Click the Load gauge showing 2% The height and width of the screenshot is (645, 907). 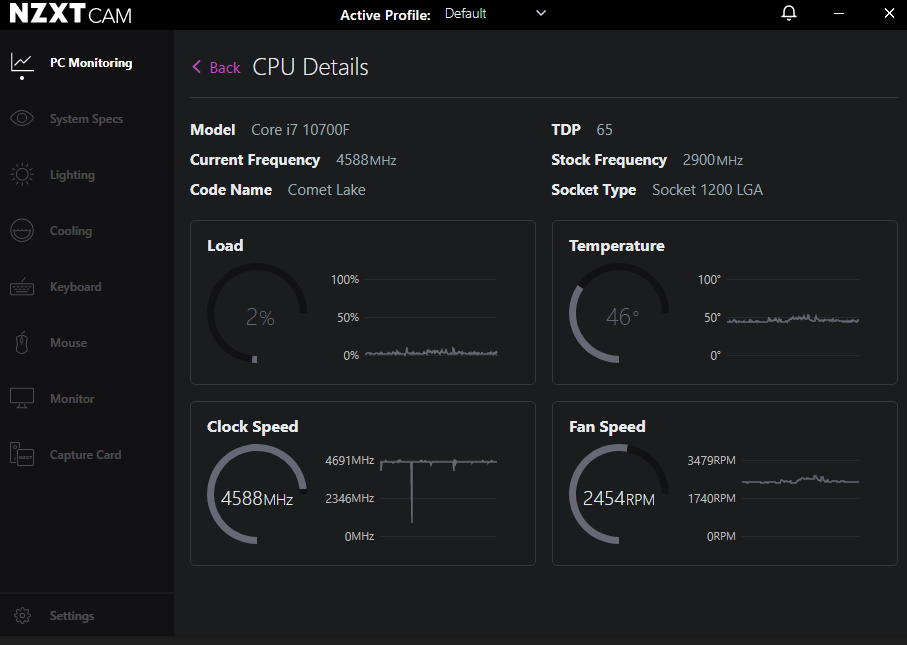click(258, 315)
